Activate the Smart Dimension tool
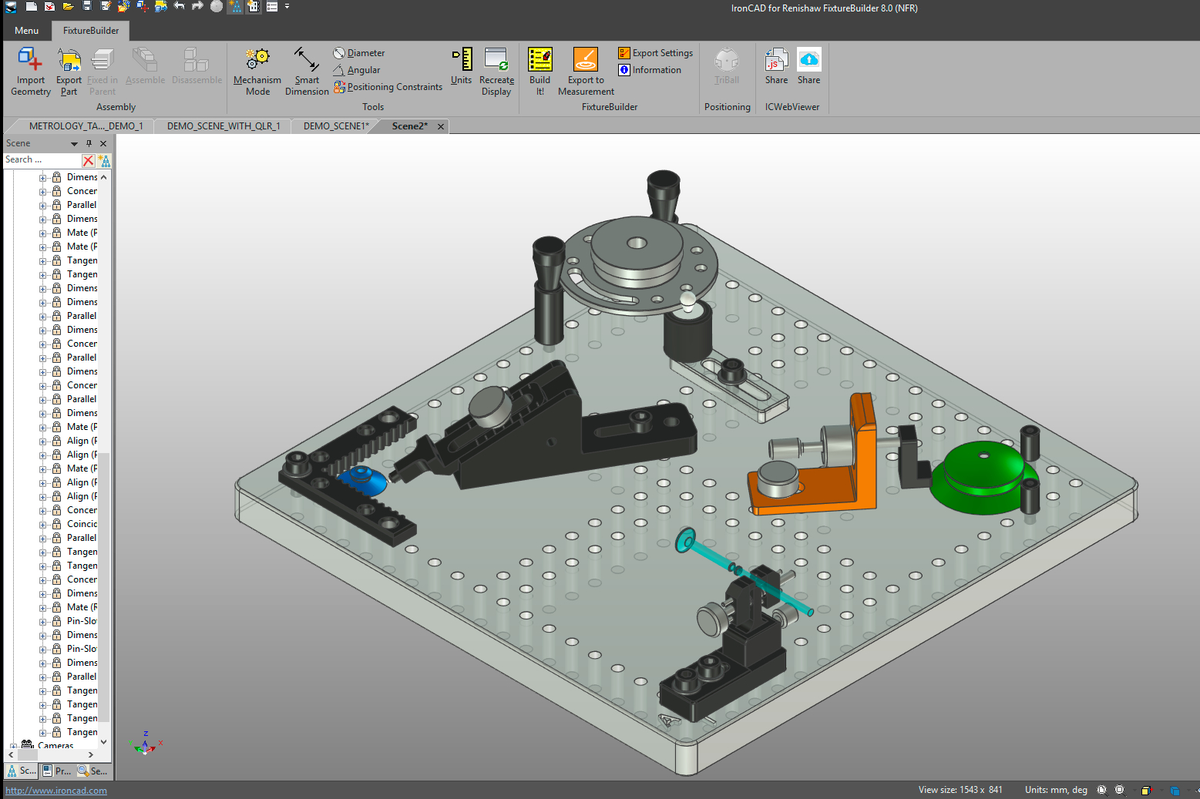This screenshot has height=799, width=1200. (306, 72)
